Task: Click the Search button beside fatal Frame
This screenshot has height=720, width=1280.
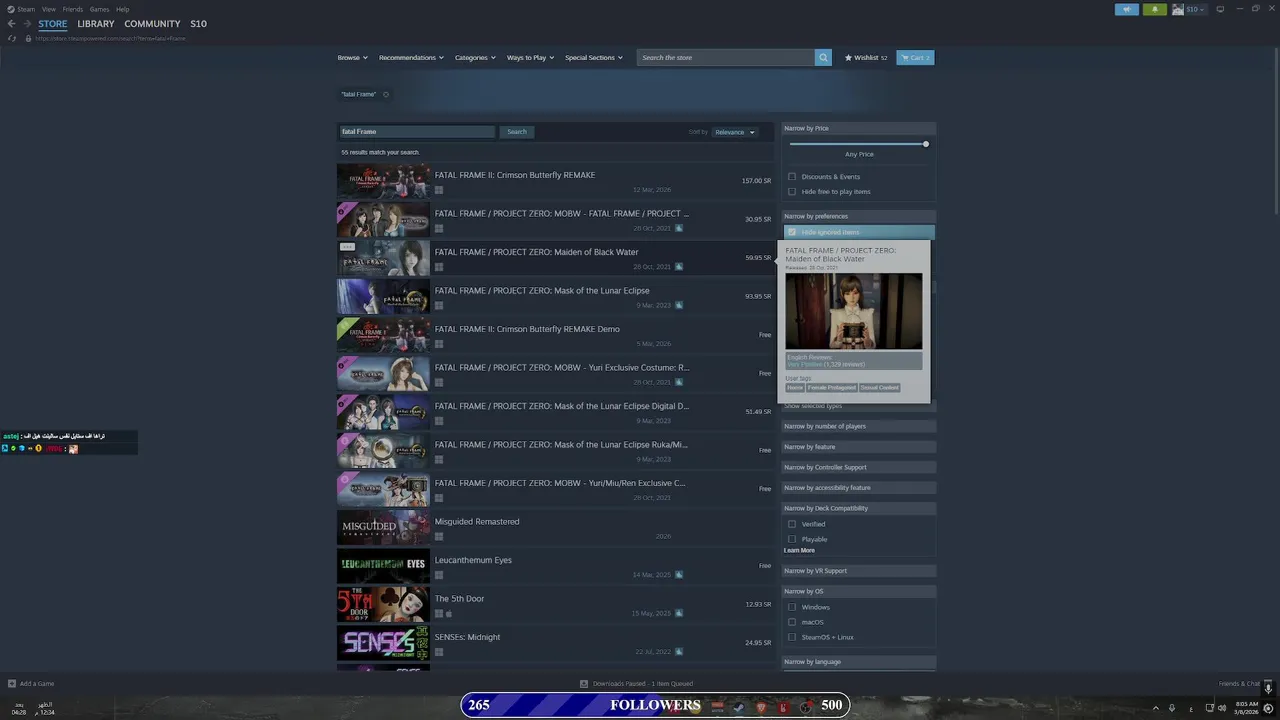Action: click(517, 132)
